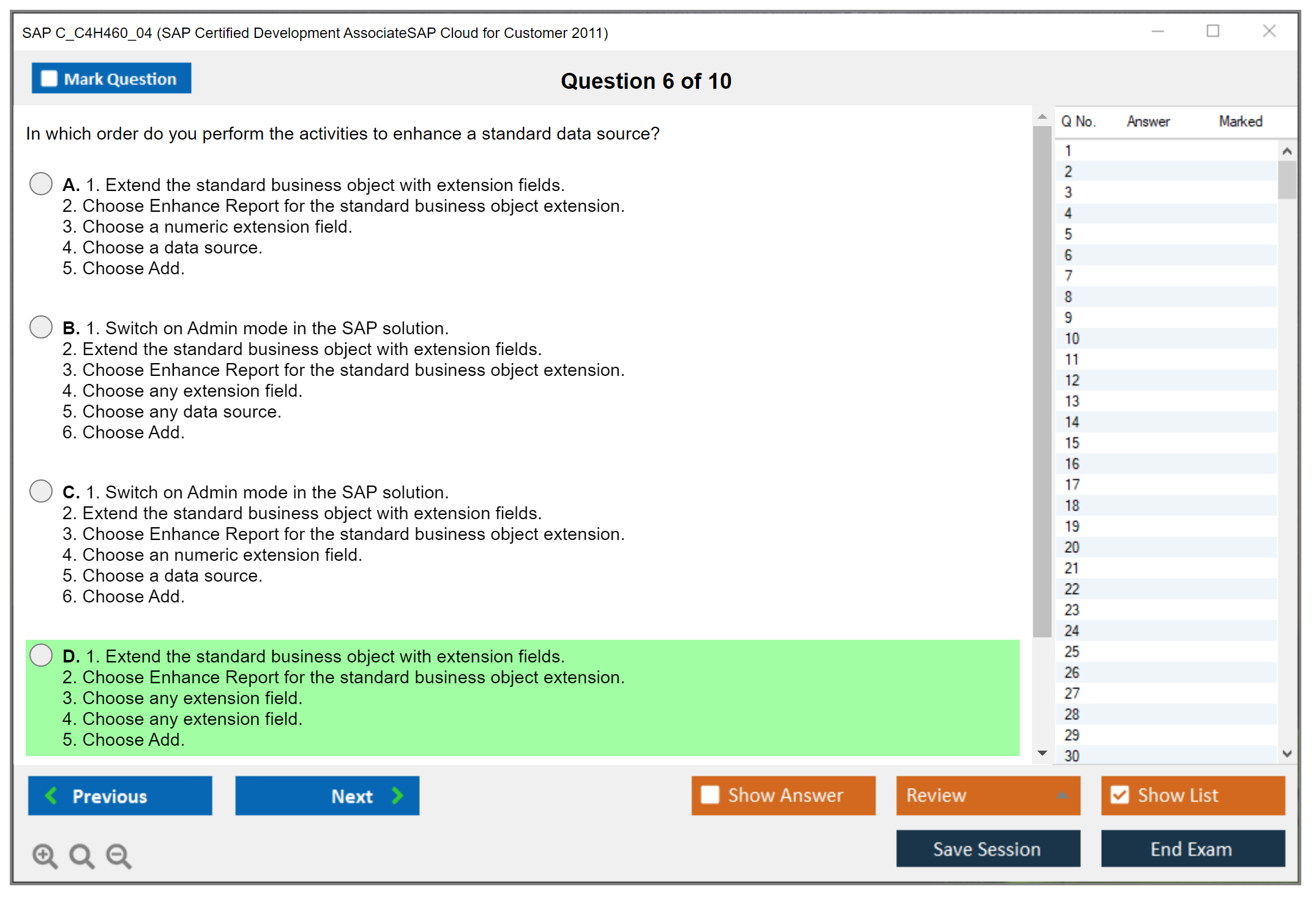Click the green left arrow on Previous

pos(51,795)
